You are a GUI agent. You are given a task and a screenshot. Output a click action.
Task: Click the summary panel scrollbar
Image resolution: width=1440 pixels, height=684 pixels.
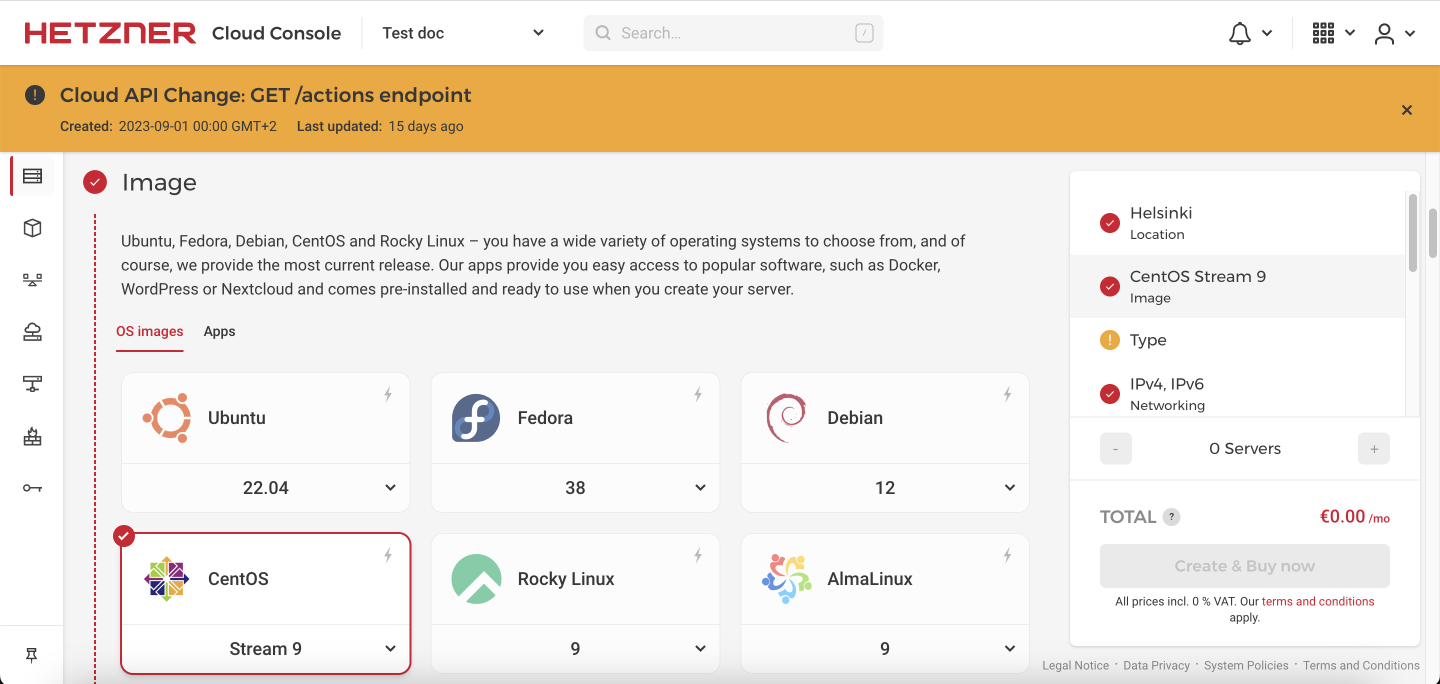point(1413,232)
